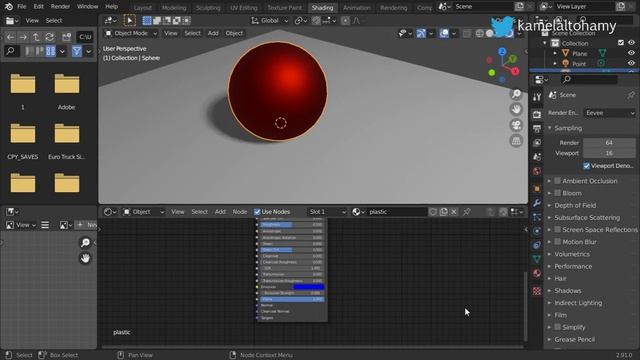Create a new folder in file browser

[x=67, y=37]
